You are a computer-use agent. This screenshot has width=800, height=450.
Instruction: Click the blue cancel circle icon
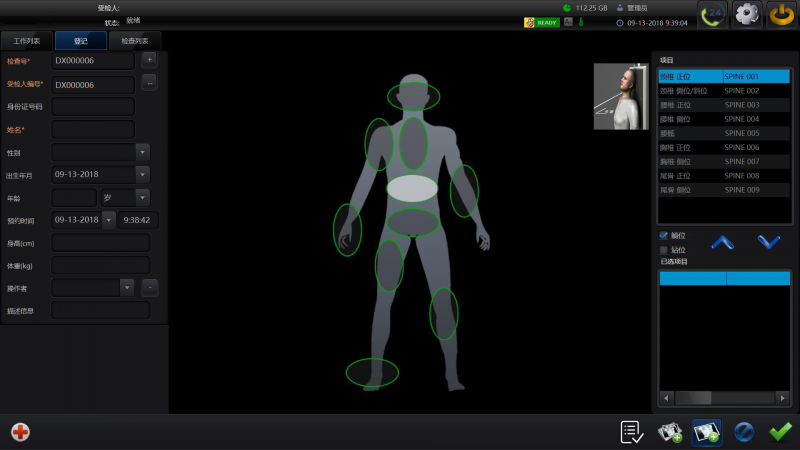(744, 431)
